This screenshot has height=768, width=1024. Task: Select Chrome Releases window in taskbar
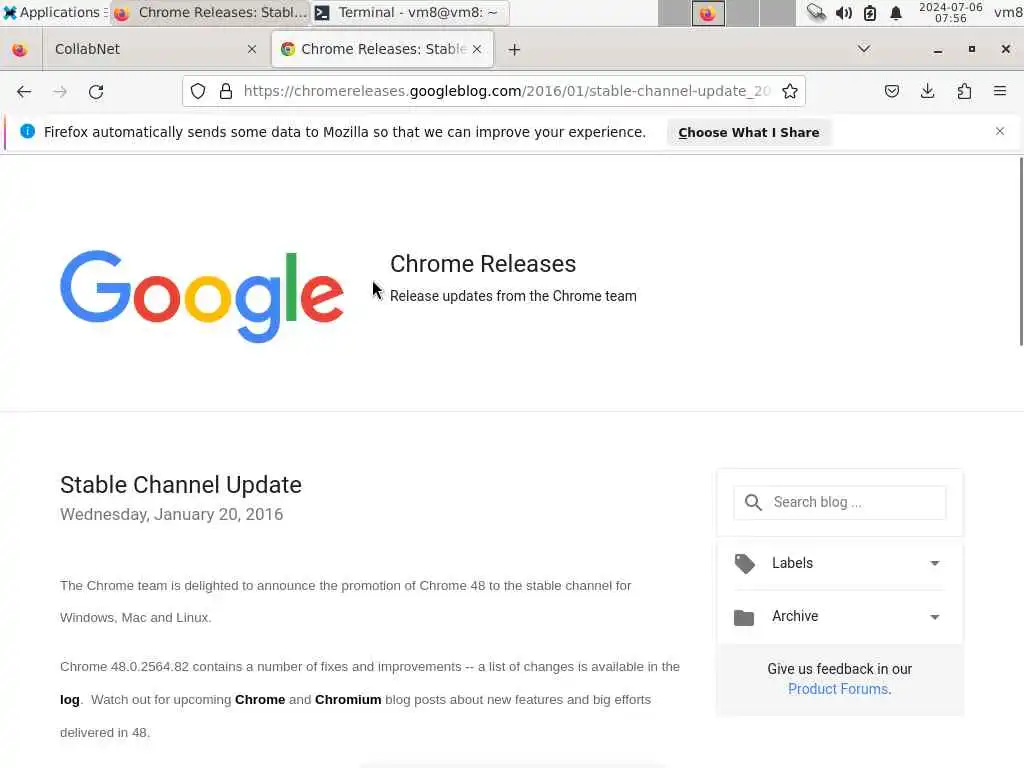click(210, 12)
